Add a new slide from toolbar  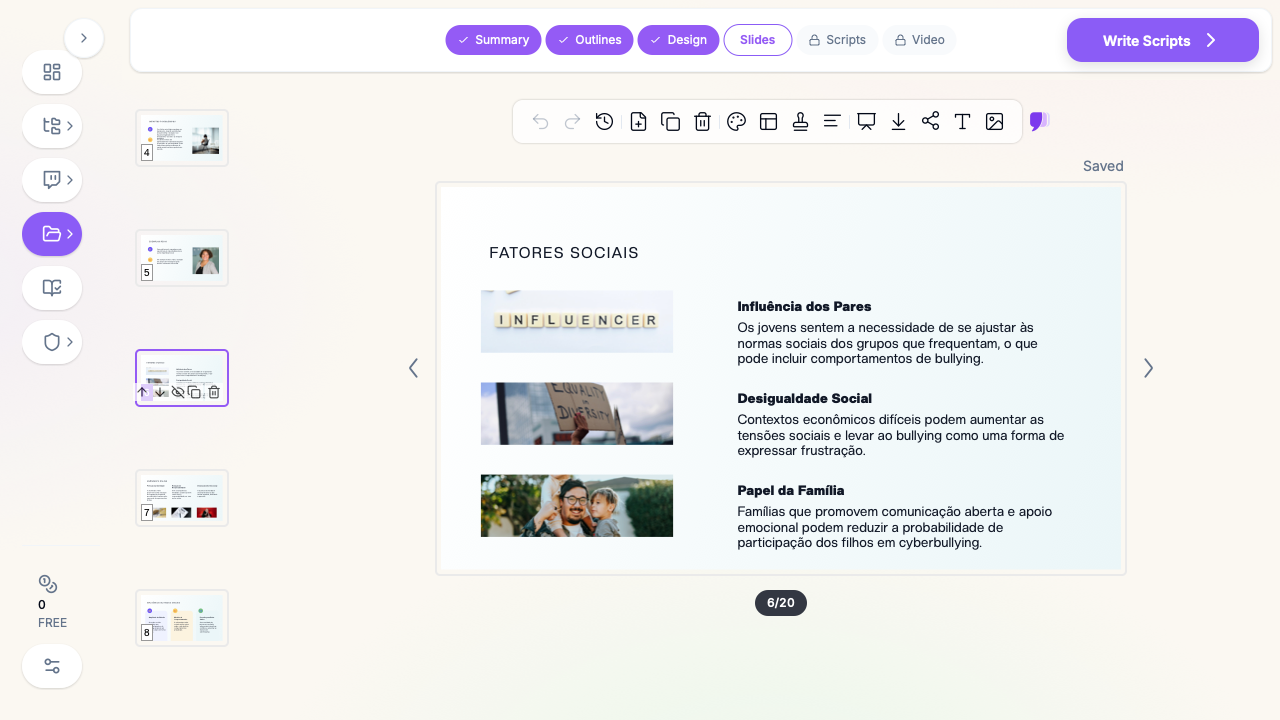click(x=638, y=121)
